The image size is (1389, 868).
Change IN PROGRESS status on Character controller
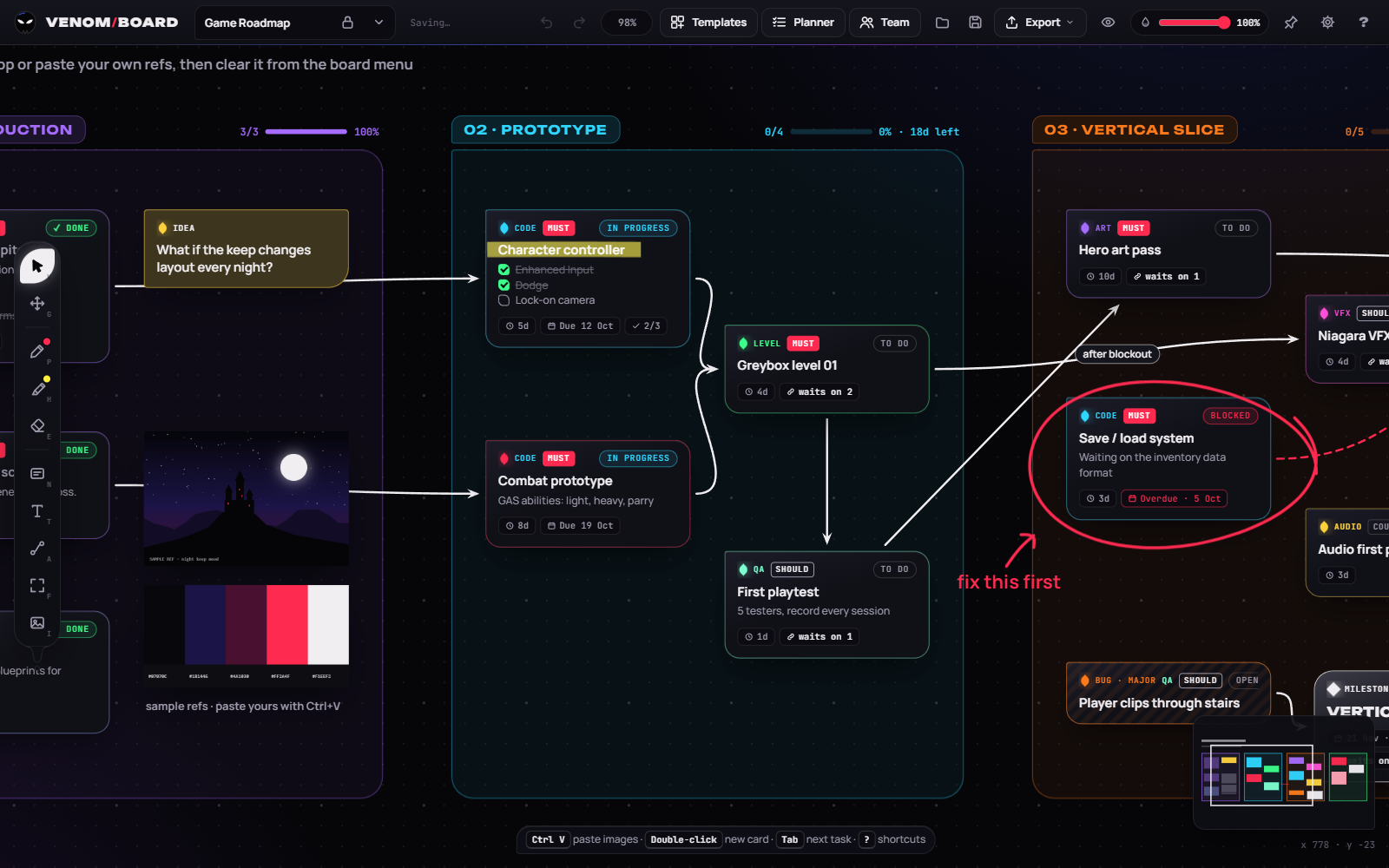point(638,228)
